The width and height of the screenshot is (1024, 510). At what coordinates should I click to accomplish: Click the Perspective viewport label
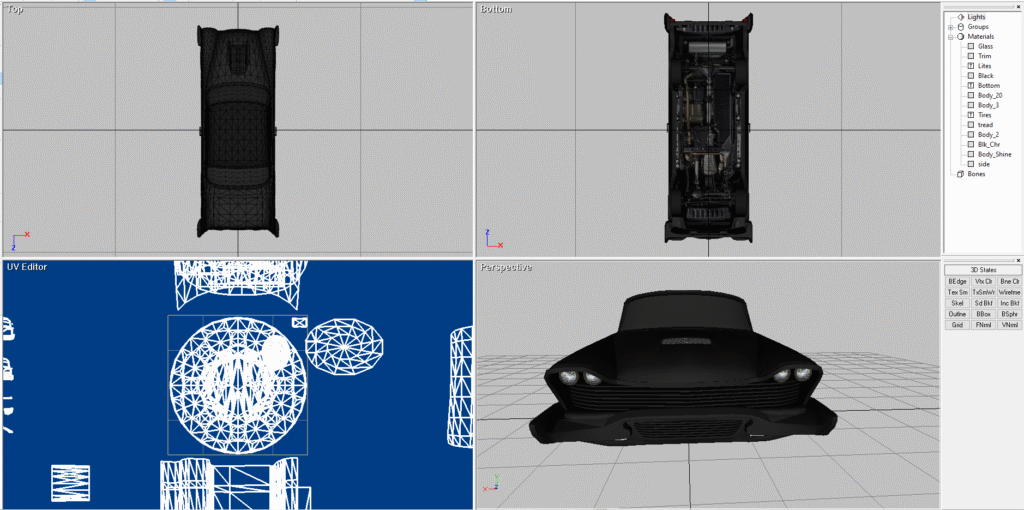pos(506,267)
